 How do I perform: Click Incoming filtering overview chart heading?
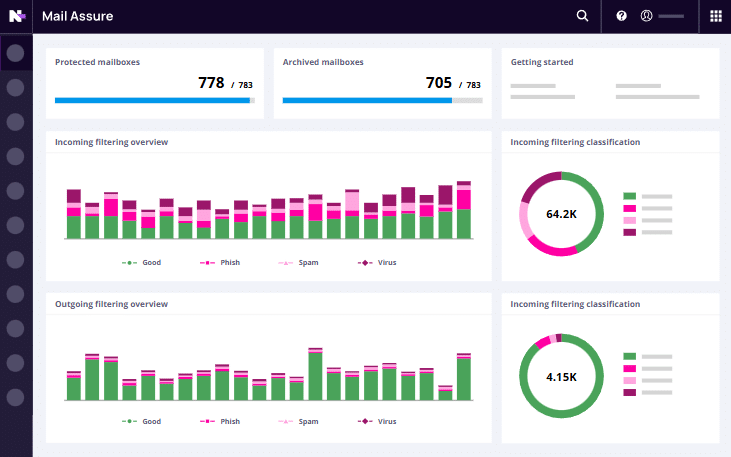pos(111,142)
